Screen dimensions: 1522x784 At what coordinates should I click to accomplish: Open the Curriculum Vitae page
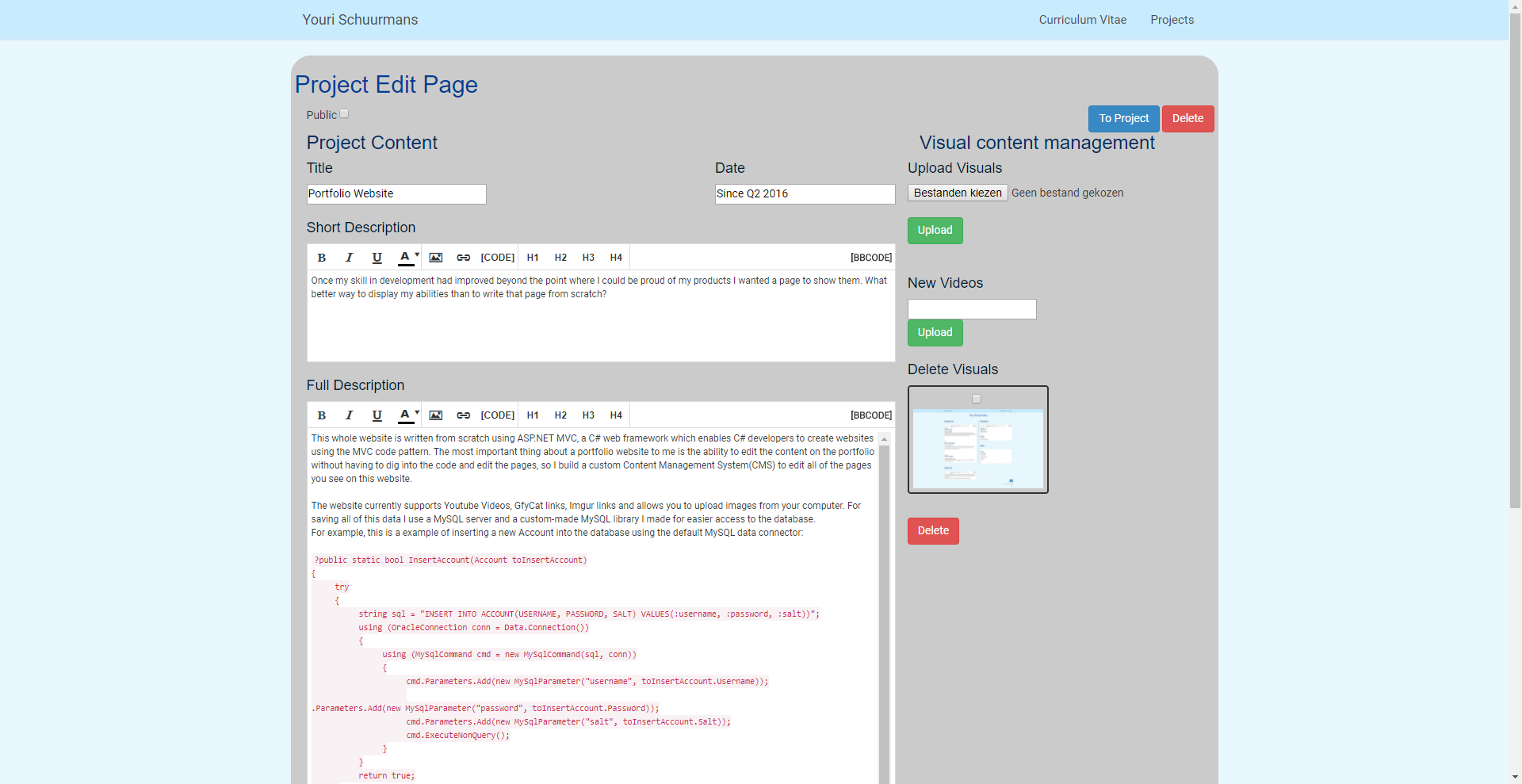pos(1083,20)
